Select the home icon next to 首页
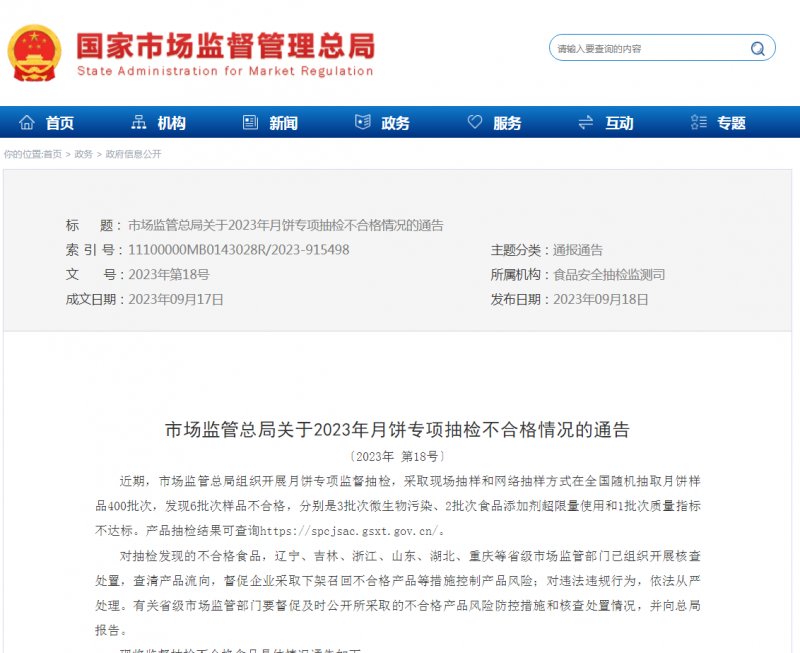Viewport: 800px width, 653px height. (27, 121)
